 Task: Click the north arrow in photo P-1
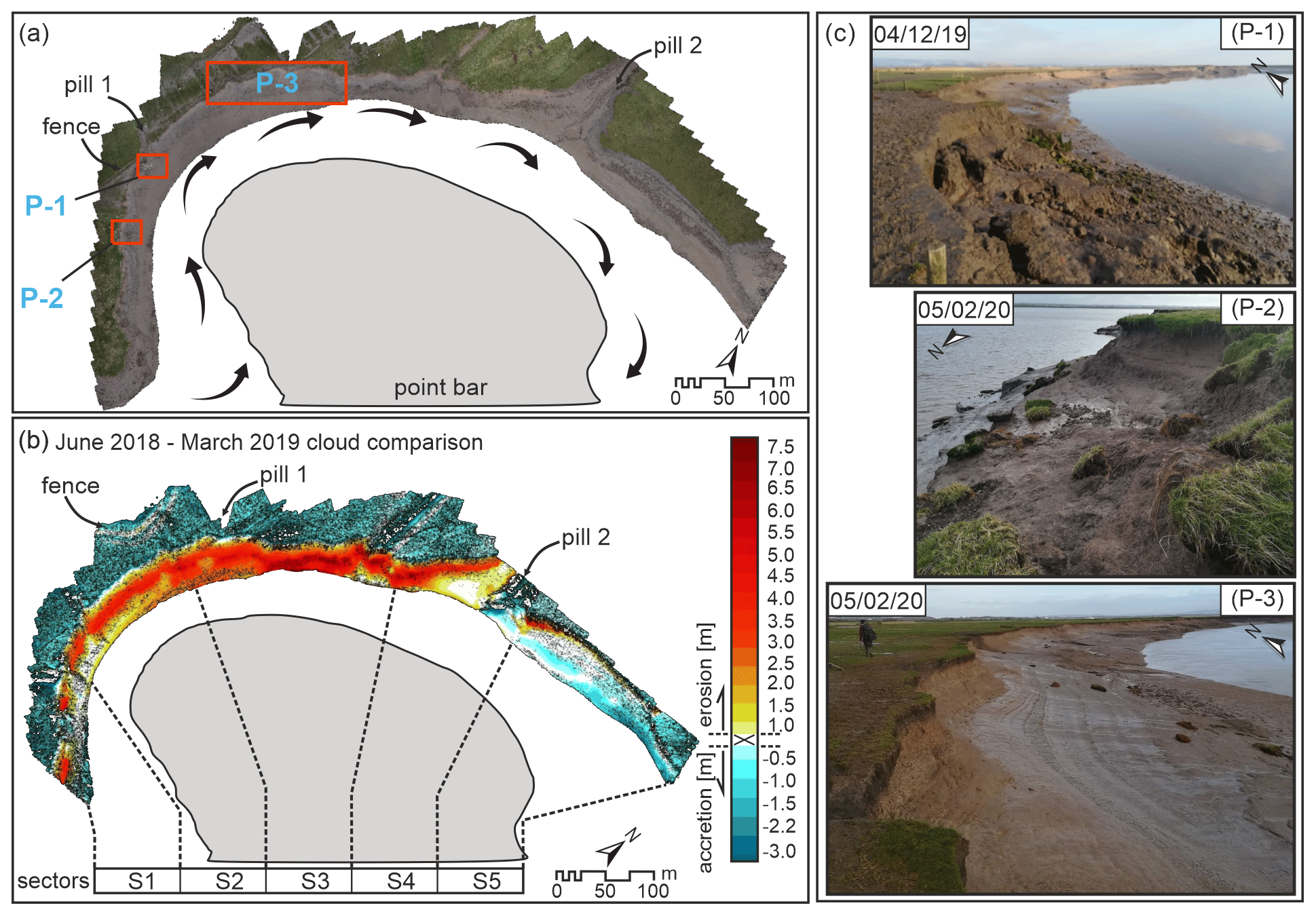tap(1277, 83)
